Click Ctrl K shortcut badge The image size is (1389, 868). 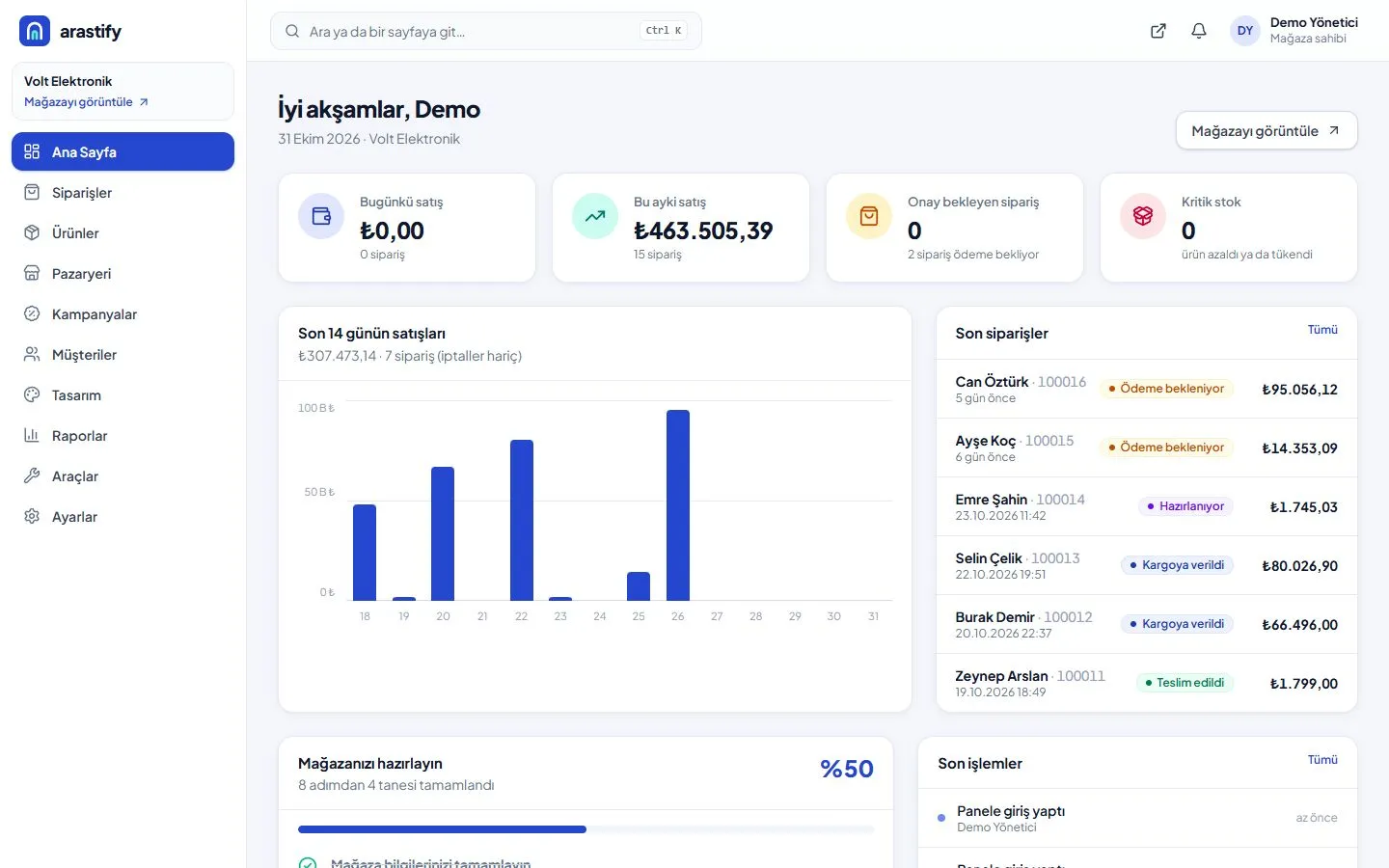click(664, 31)
